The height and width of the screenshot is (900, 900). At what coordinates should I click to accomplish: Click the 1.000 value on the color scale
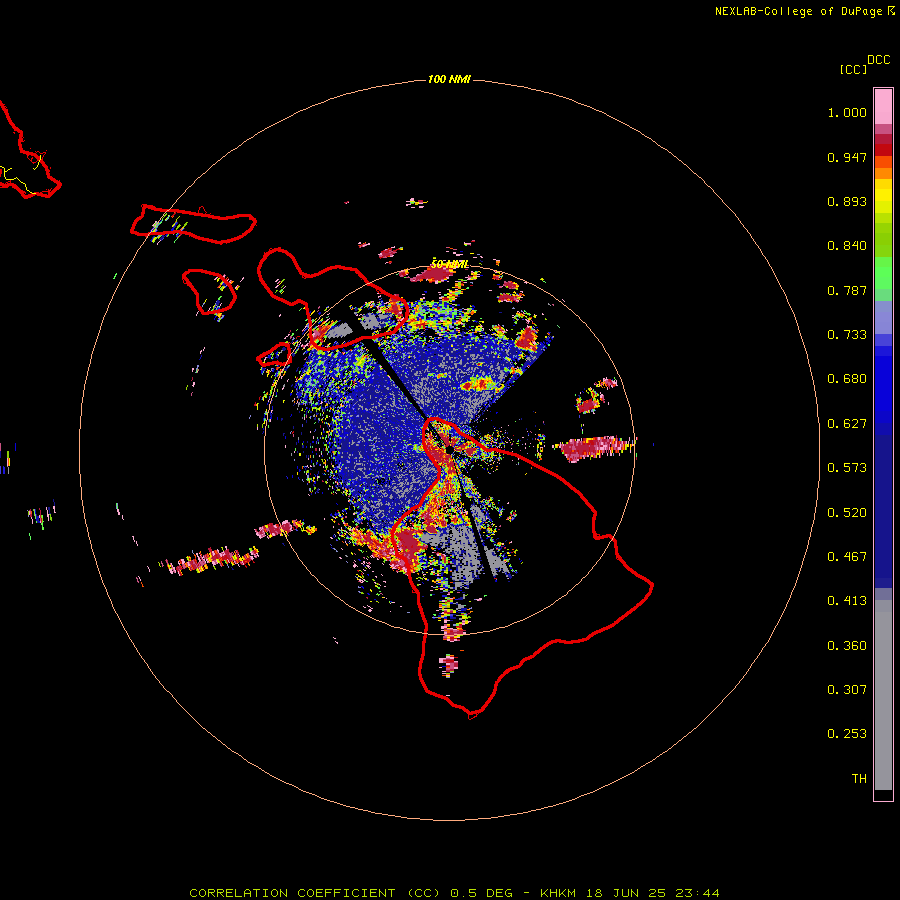point(847,112)
